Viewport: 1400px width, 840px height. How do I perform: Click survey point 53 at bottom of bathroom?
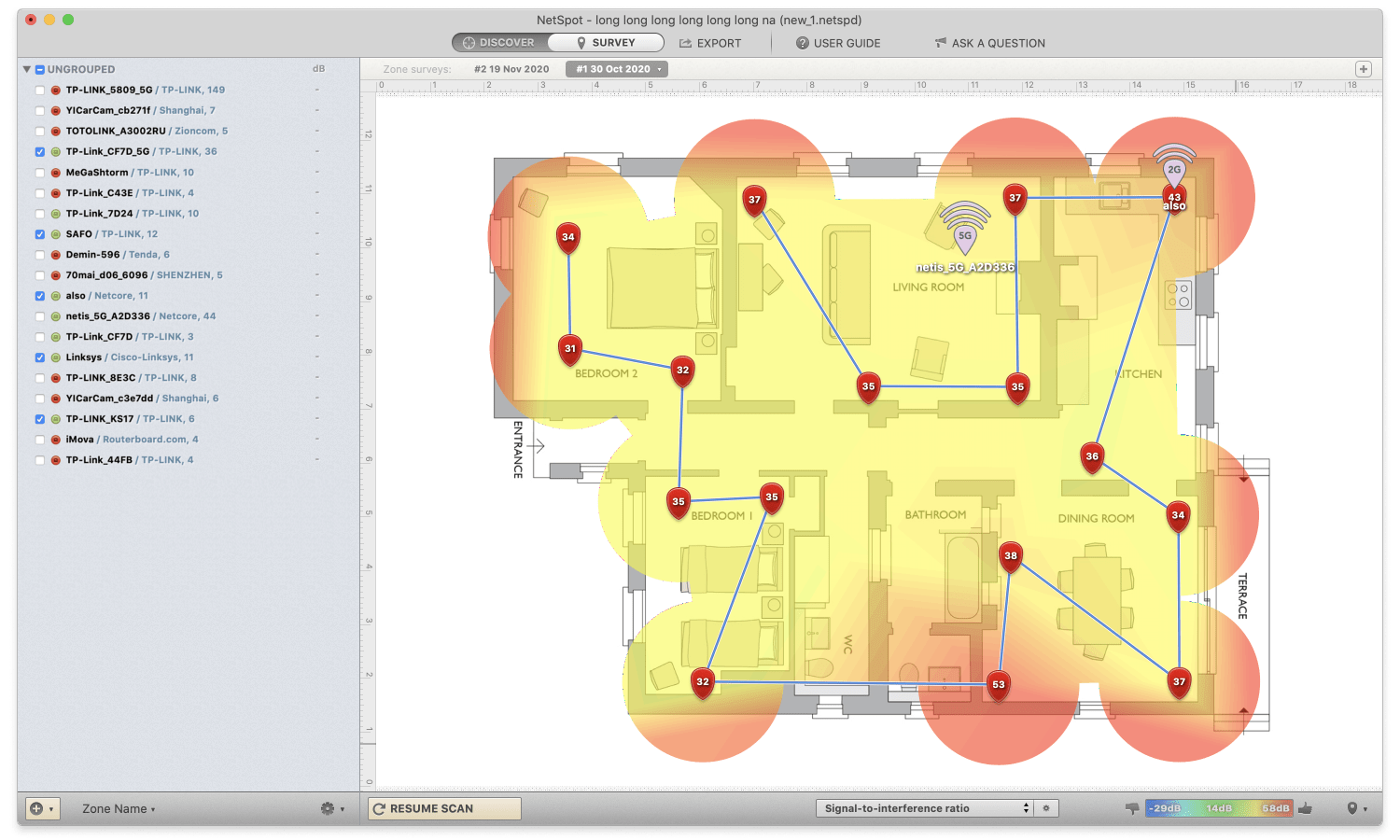[x=999, y=685]
